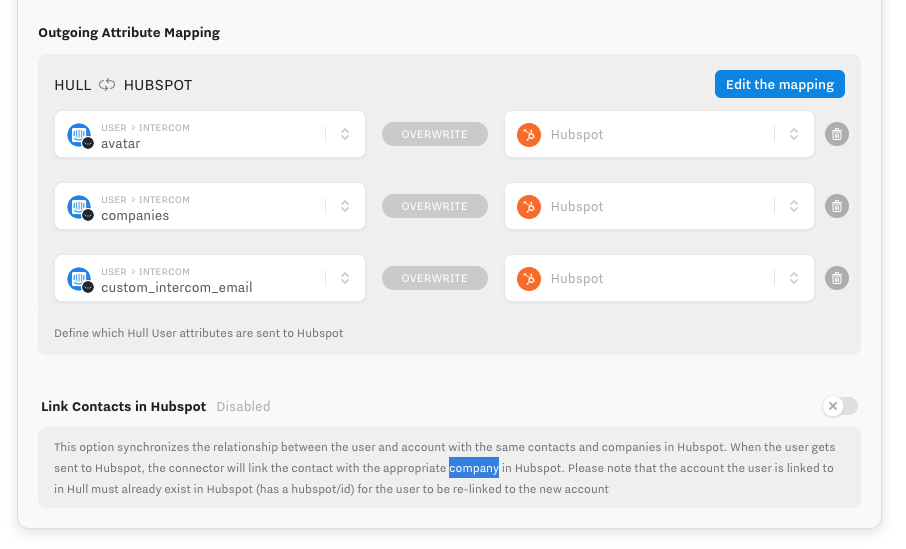Click the Disabled status text
The width and height of the screenshot is (906, 549).
pyautogui.click(x=243, y=406)
